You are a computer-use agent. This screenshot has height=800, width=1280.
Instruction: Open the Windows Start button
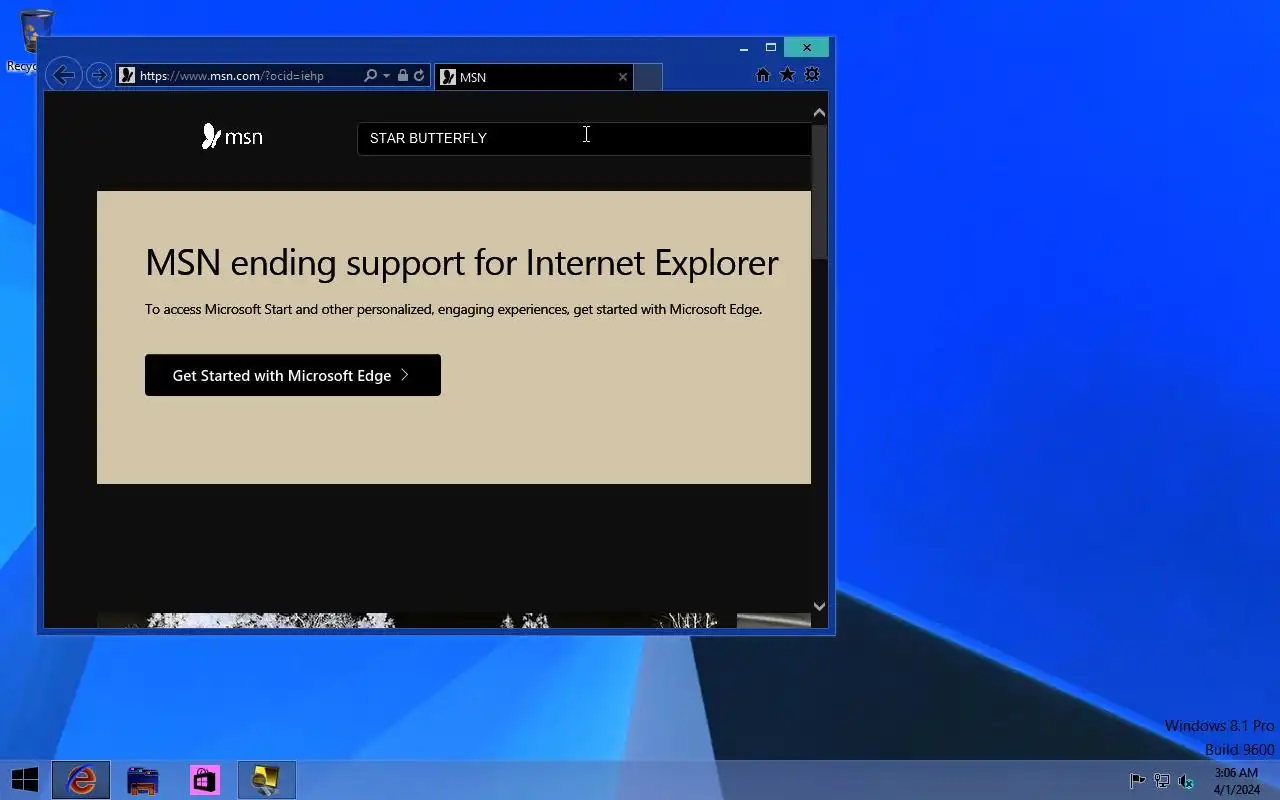pyautogui.click(x=25, y=780)
